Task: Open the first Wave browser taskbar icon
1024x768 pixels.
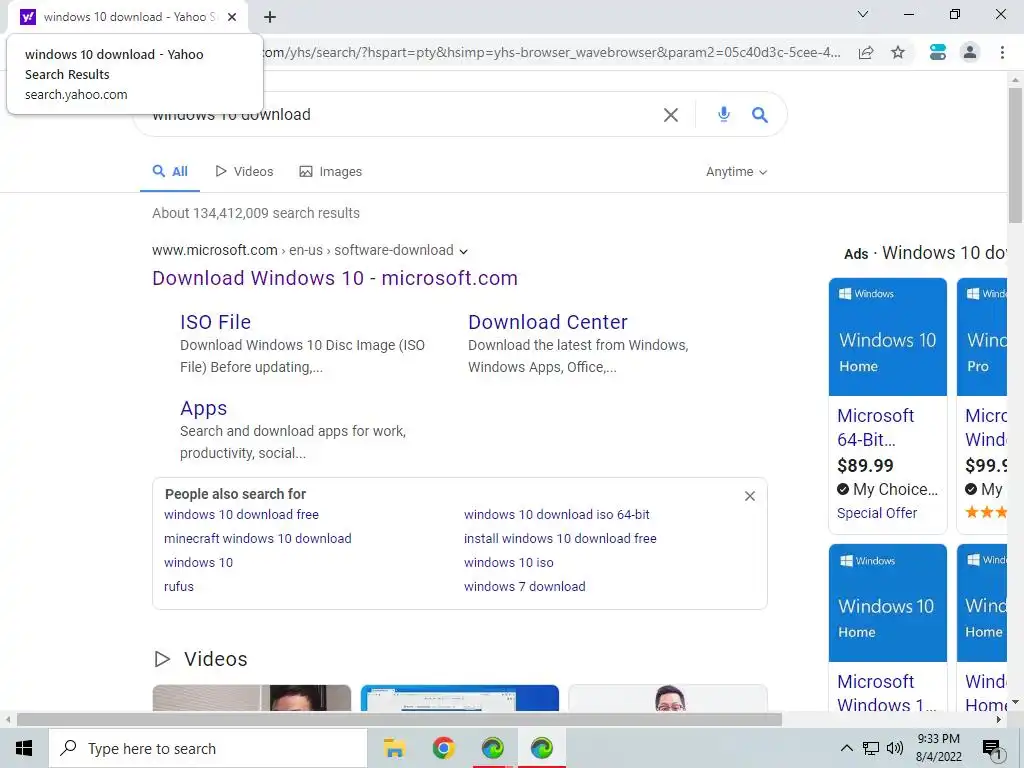Action: pos(492,748)
